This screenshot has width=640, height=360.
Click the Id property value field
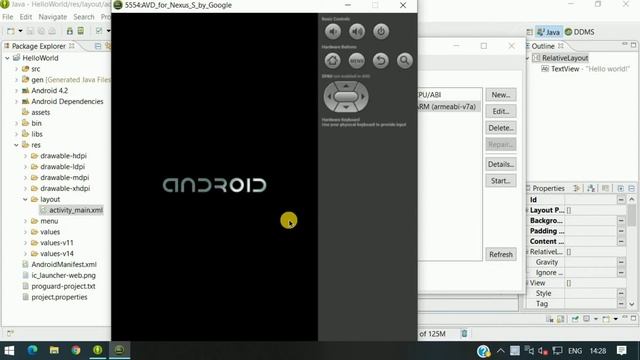click(x=590, y=200)
